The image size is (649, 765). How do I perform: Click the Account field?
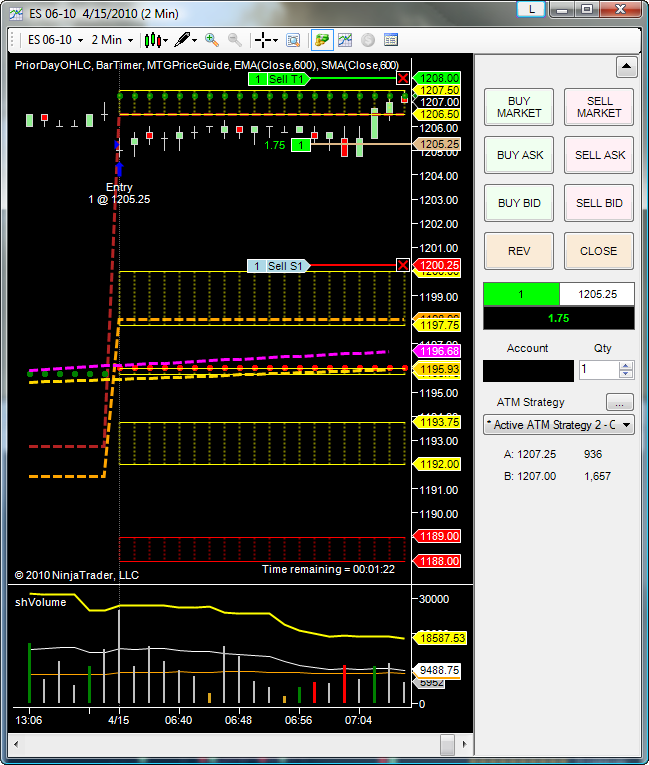(528, 371)
